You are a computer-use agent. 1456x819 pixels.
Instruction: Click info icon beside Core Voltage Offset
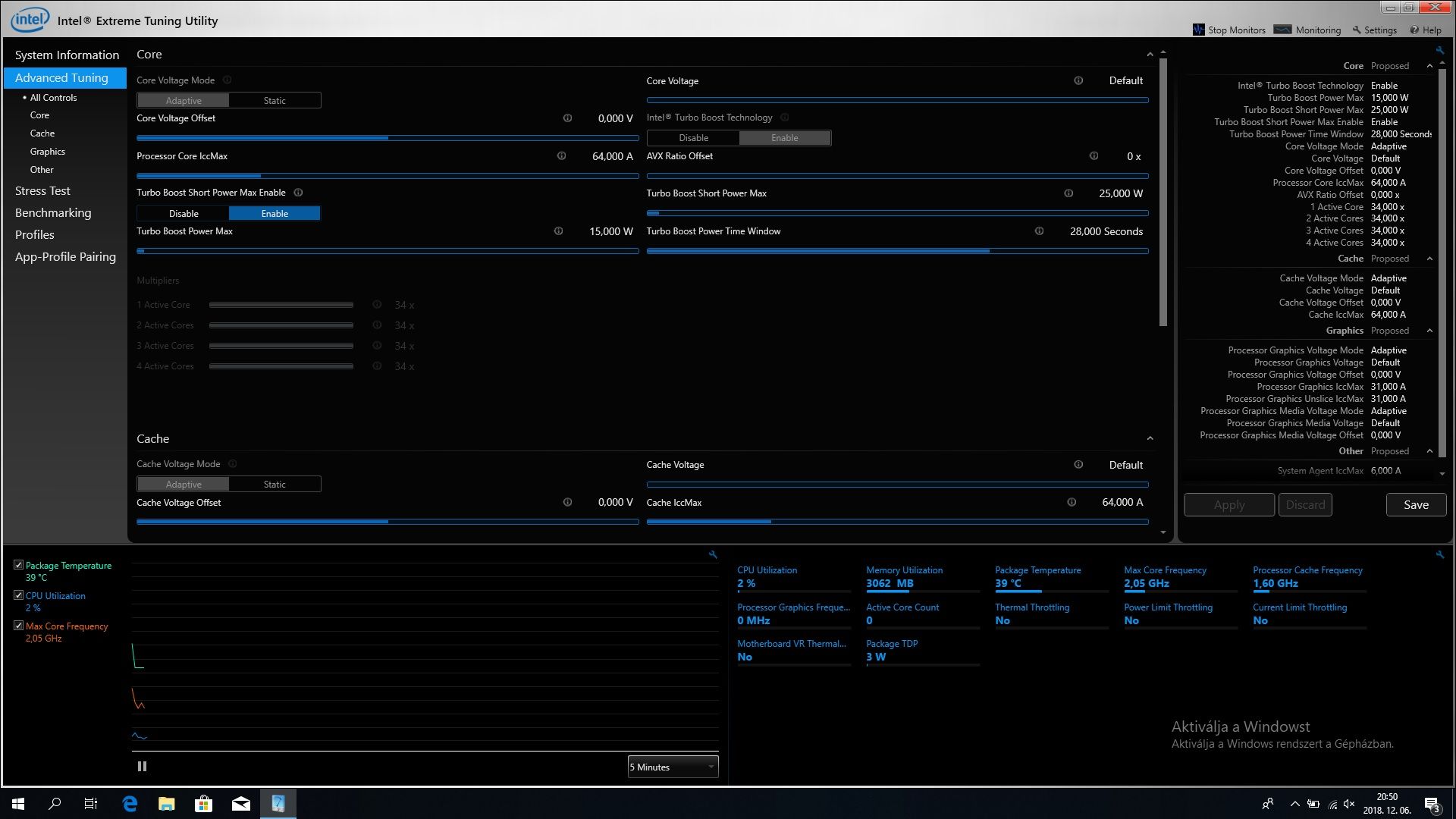[x=567, y=118]
